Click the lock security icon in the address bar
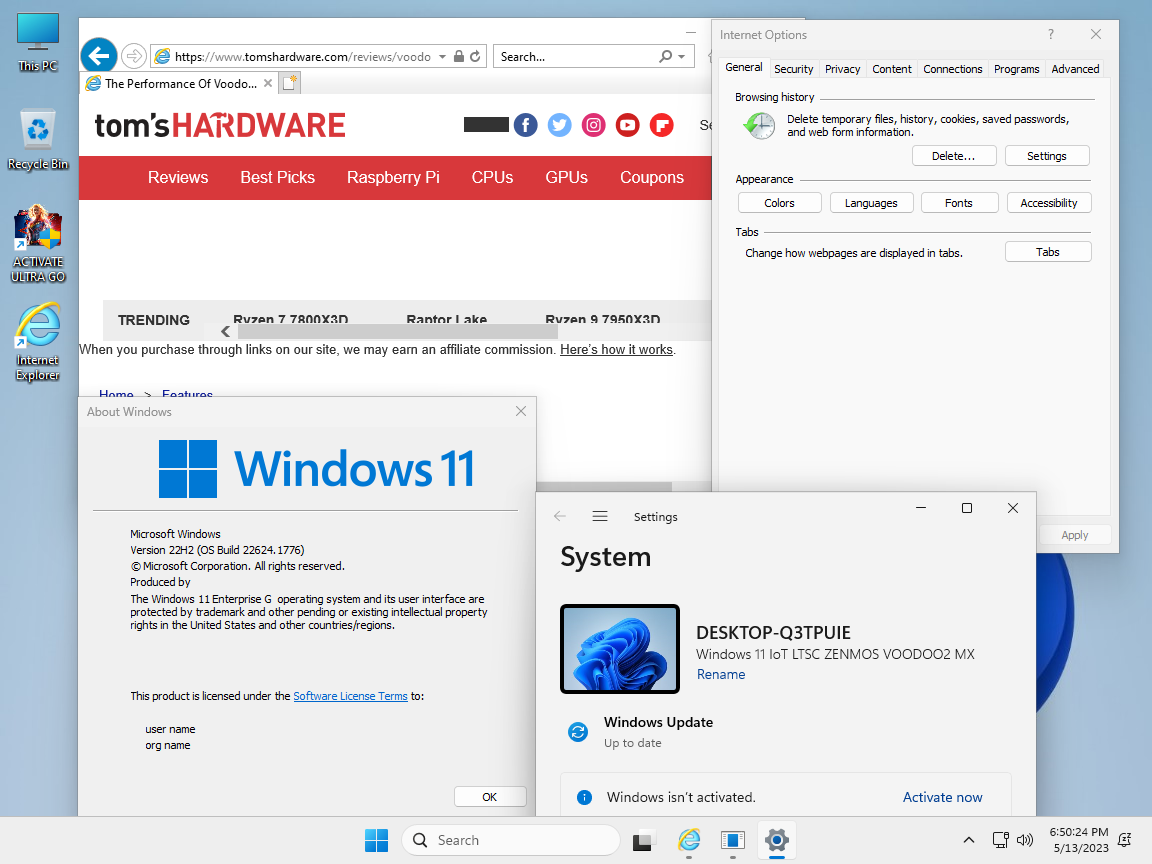 click(458, 57)
